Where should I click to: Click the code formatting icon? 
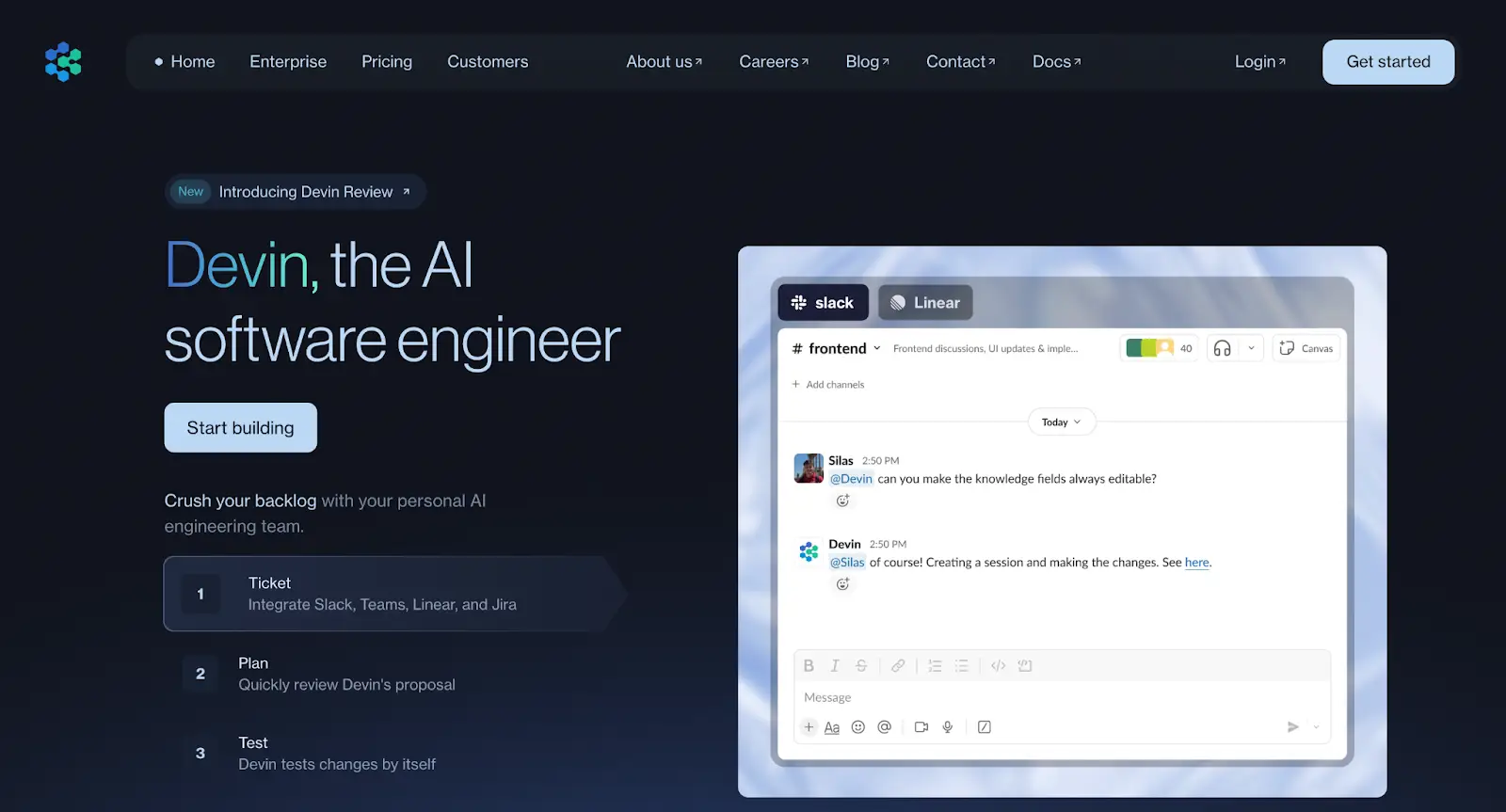point(998,666)
